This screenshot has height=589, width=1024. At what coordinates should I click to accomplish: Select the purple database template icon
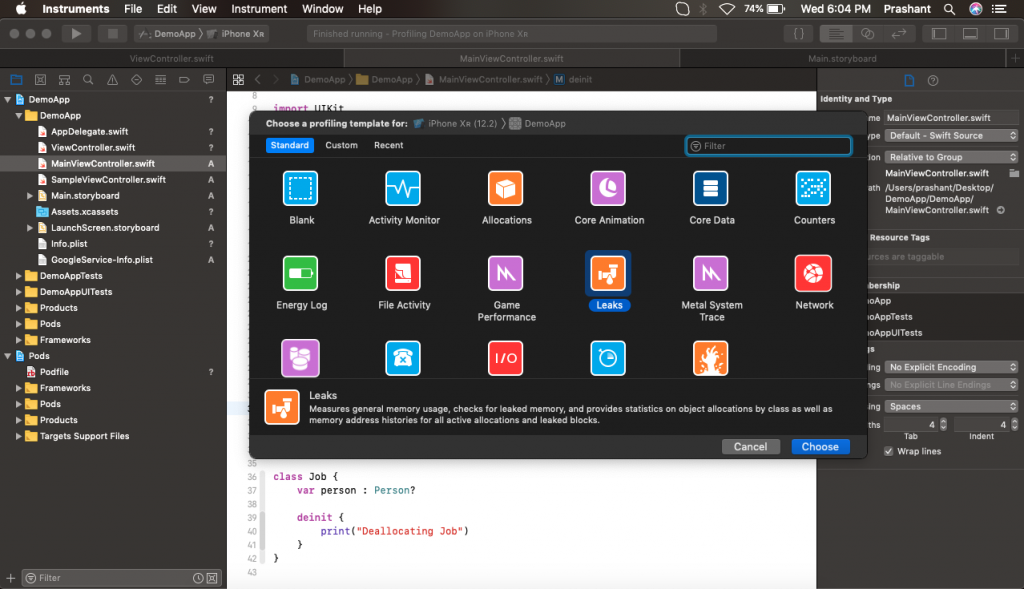(x=300, y=358)
